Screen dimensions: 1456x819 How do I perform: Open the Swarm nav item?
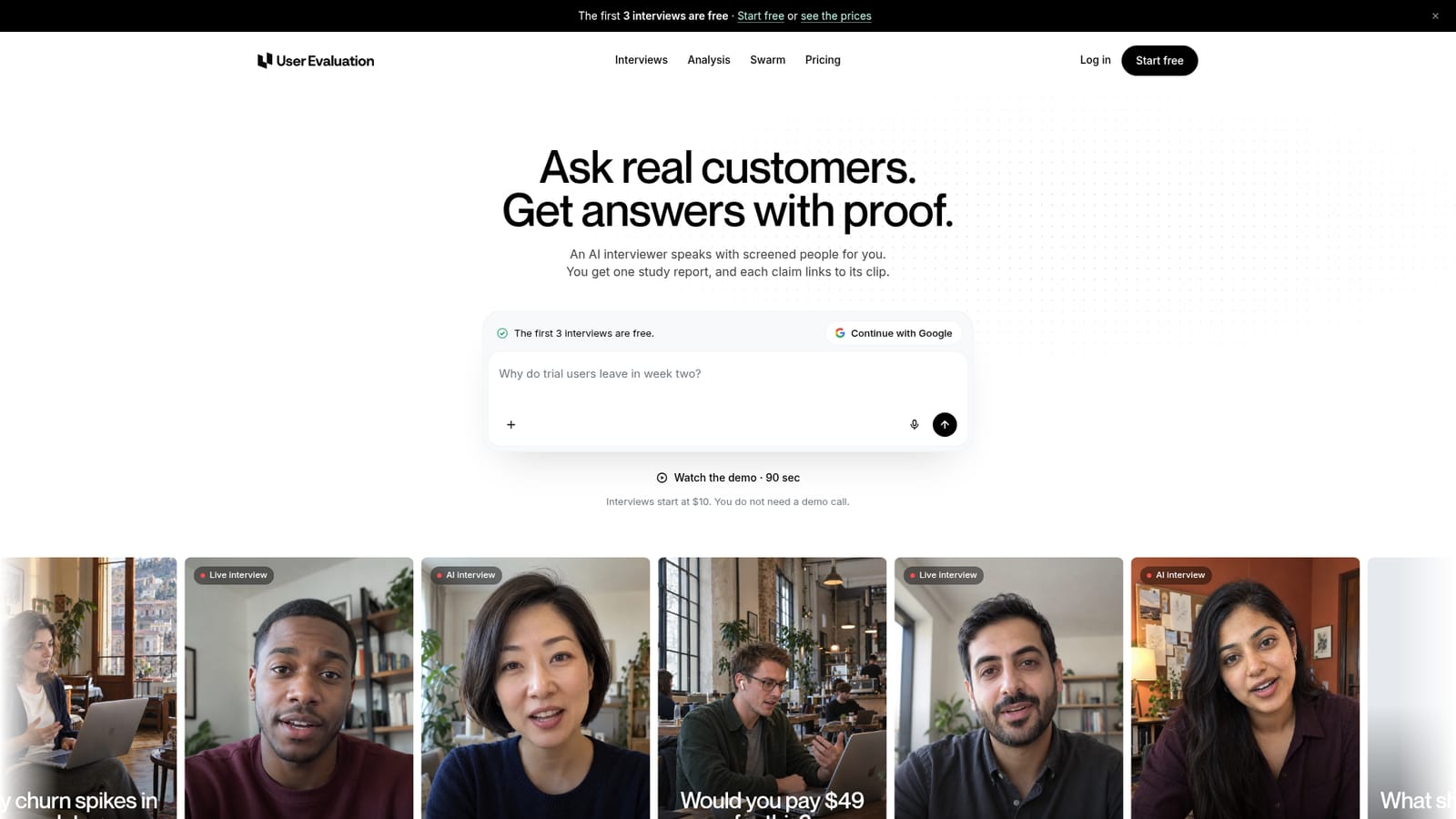[768, 60]
